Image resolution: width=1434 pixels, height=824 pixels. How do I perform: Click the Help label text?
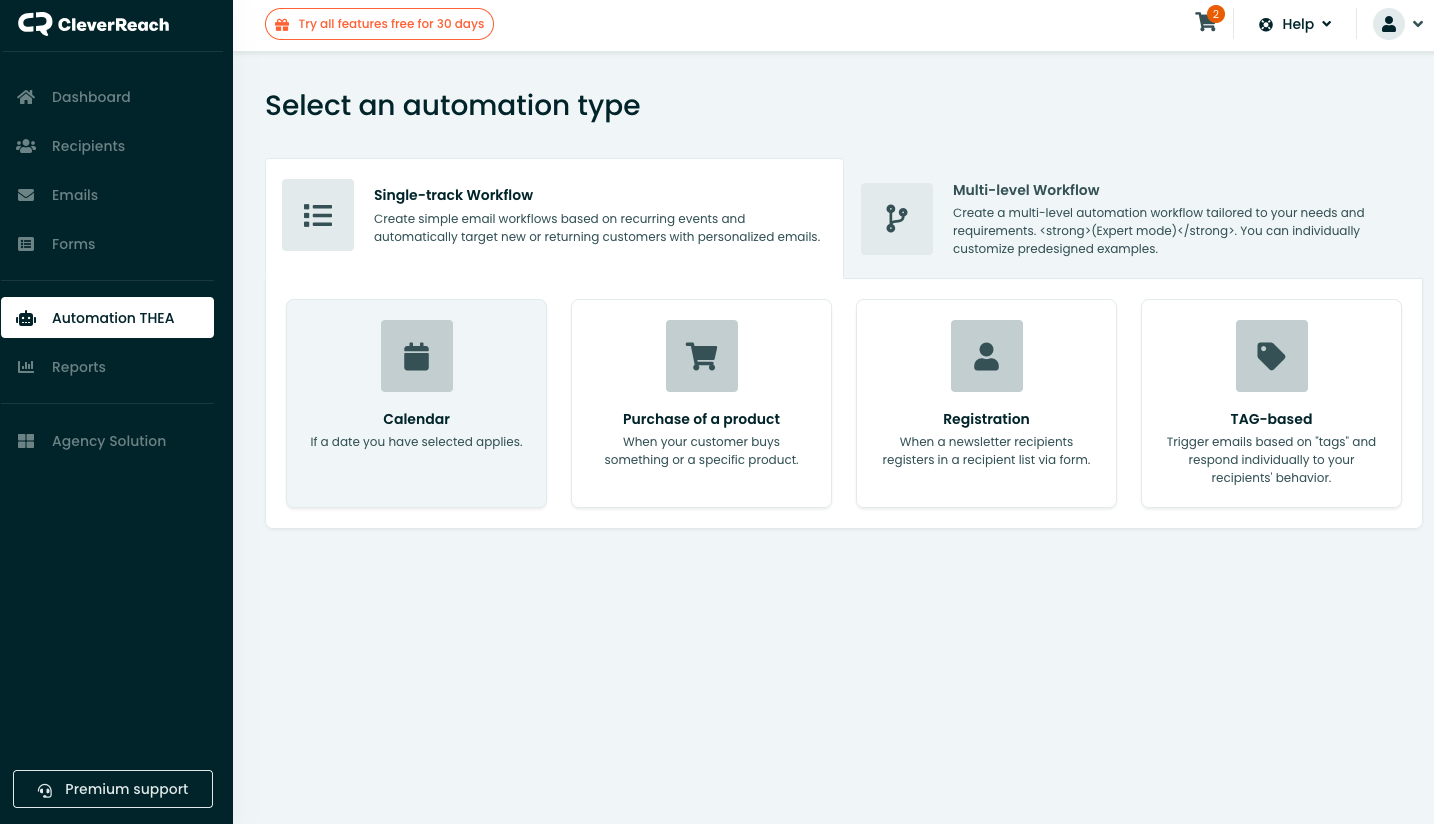tap(1298, 24)
